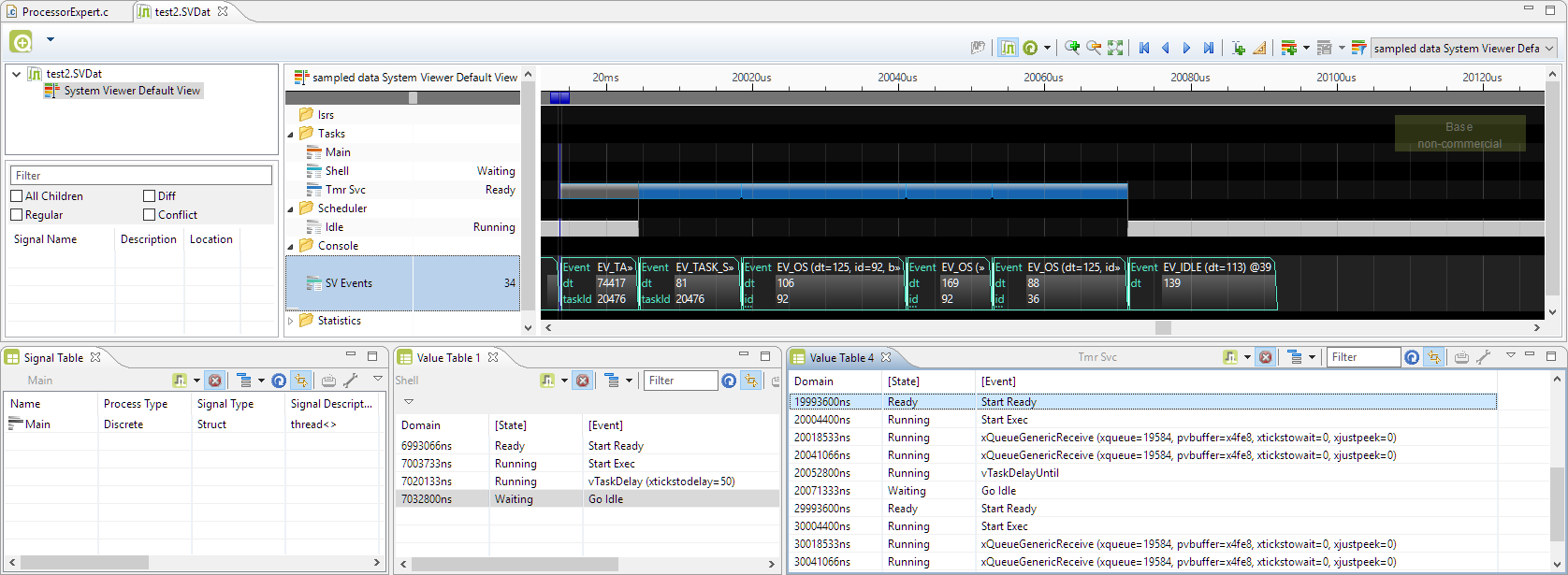Collapse the test2.SVDat tree node
Screen dimensions: 1568x575
(16, 74)
